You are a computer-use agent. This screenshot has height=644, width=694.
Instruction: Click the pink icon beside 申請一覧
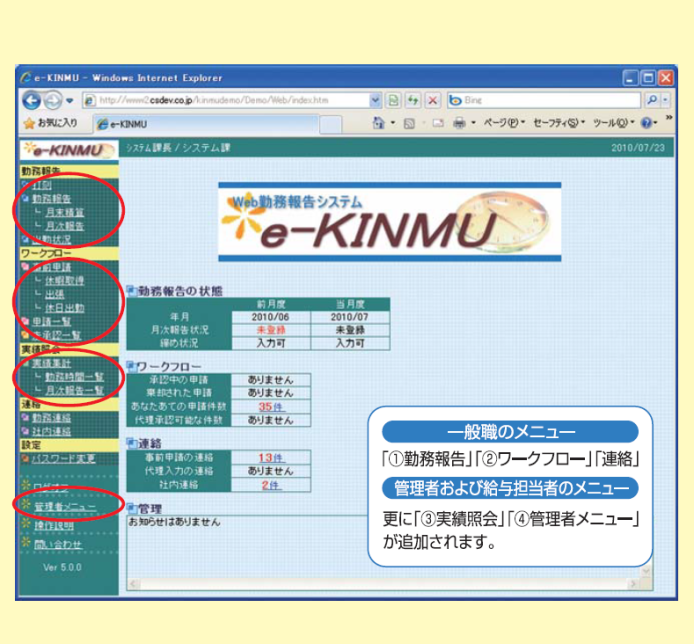(26, 321)
